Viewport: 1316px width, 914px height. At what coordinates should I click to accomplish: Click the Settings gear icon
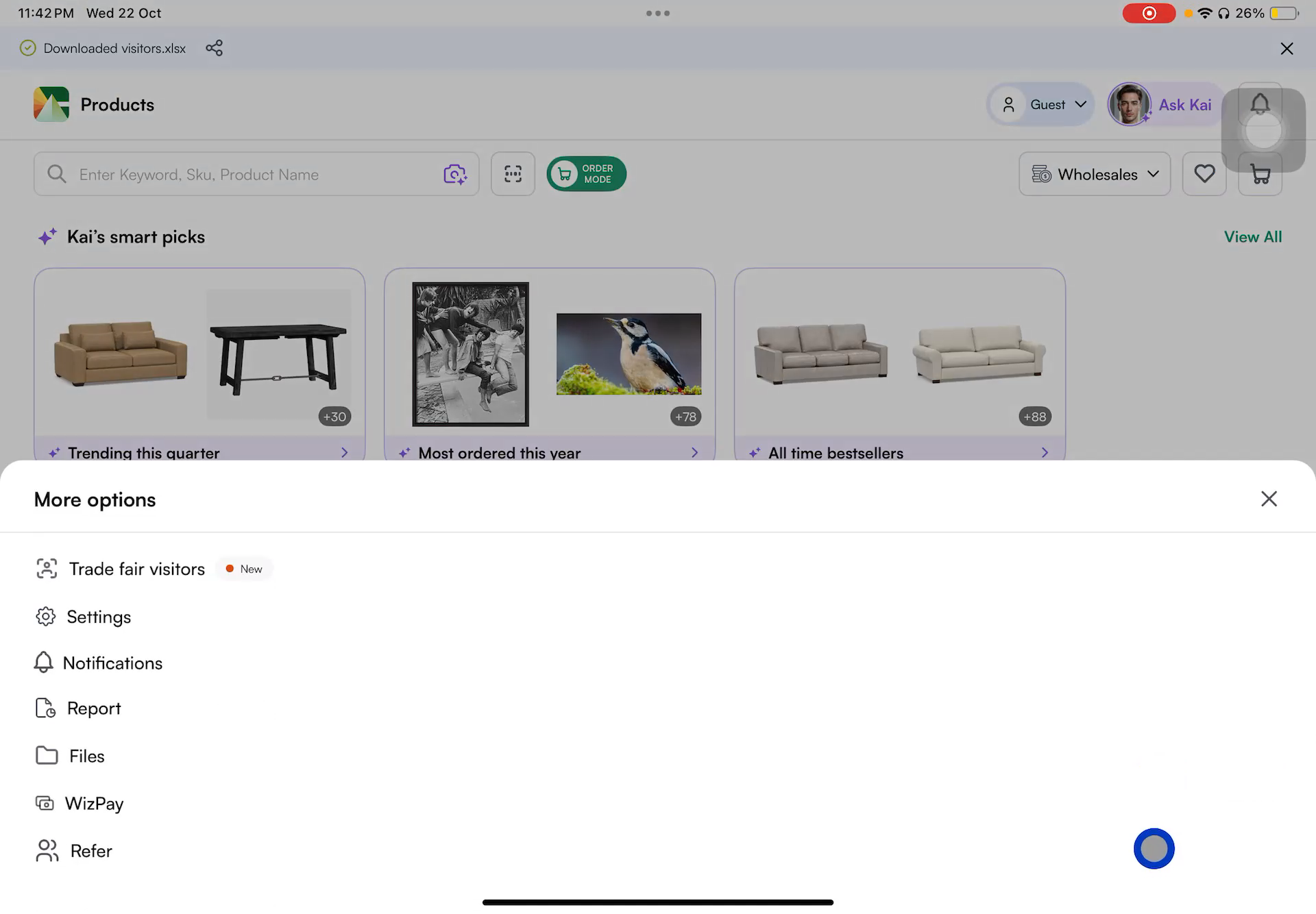pos(45,616)
